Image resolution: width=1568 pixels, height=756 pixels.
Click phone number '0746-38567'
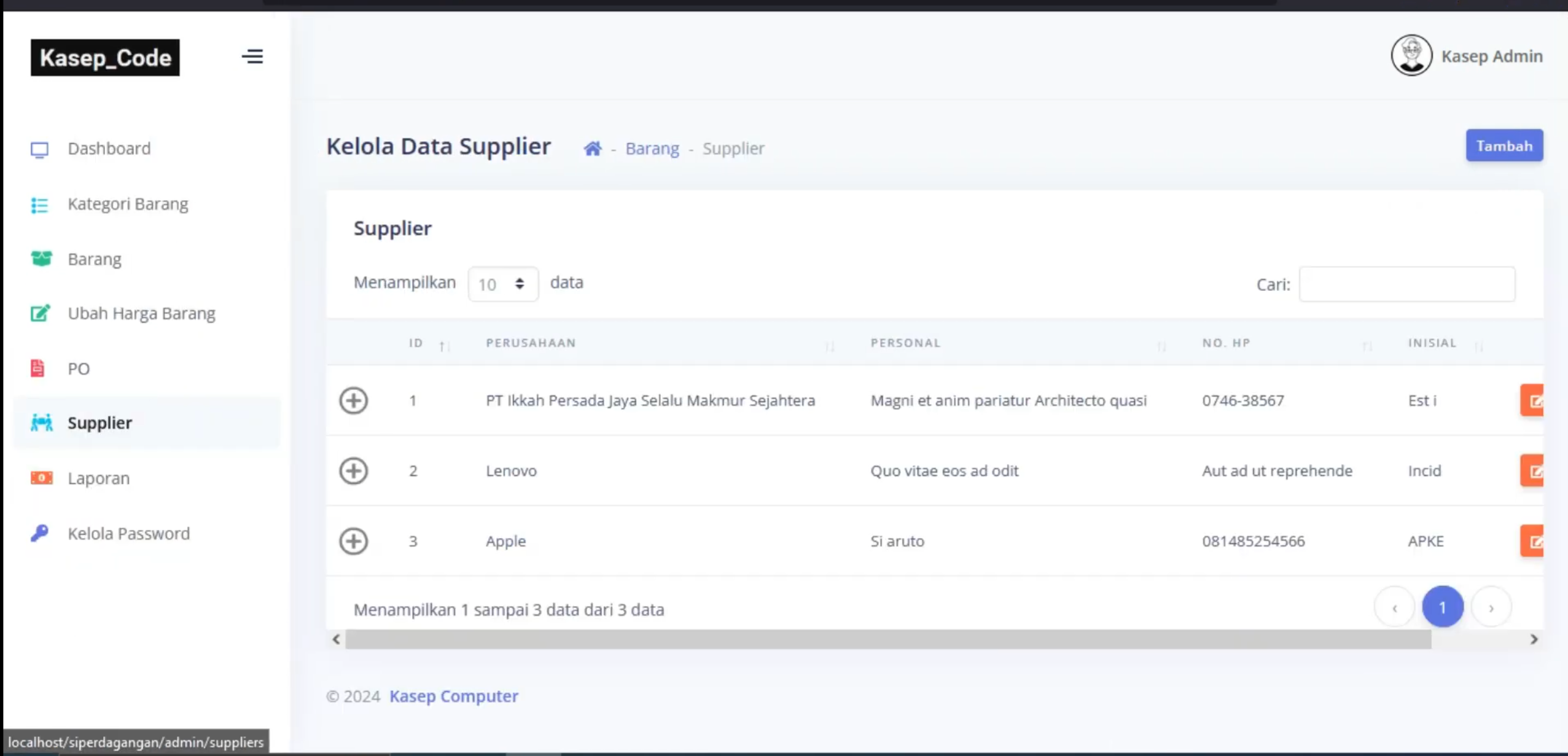[x=1243, y=400]
